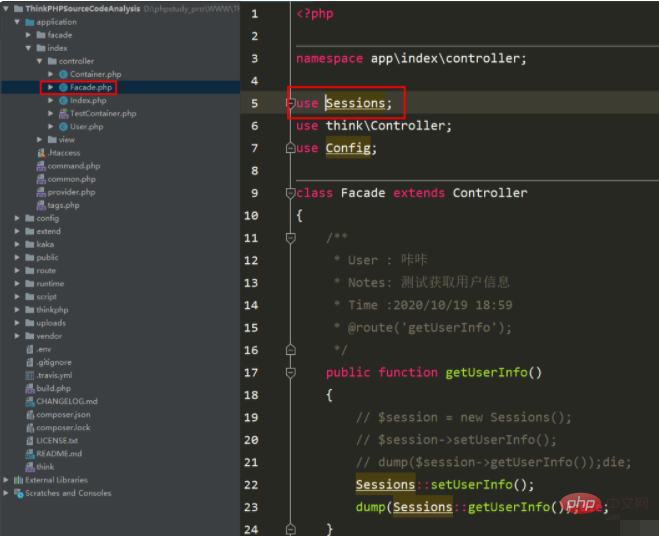Viewport: 659px width, 536px height.
Task: Click the Index.php class icon
Action: 63,100
